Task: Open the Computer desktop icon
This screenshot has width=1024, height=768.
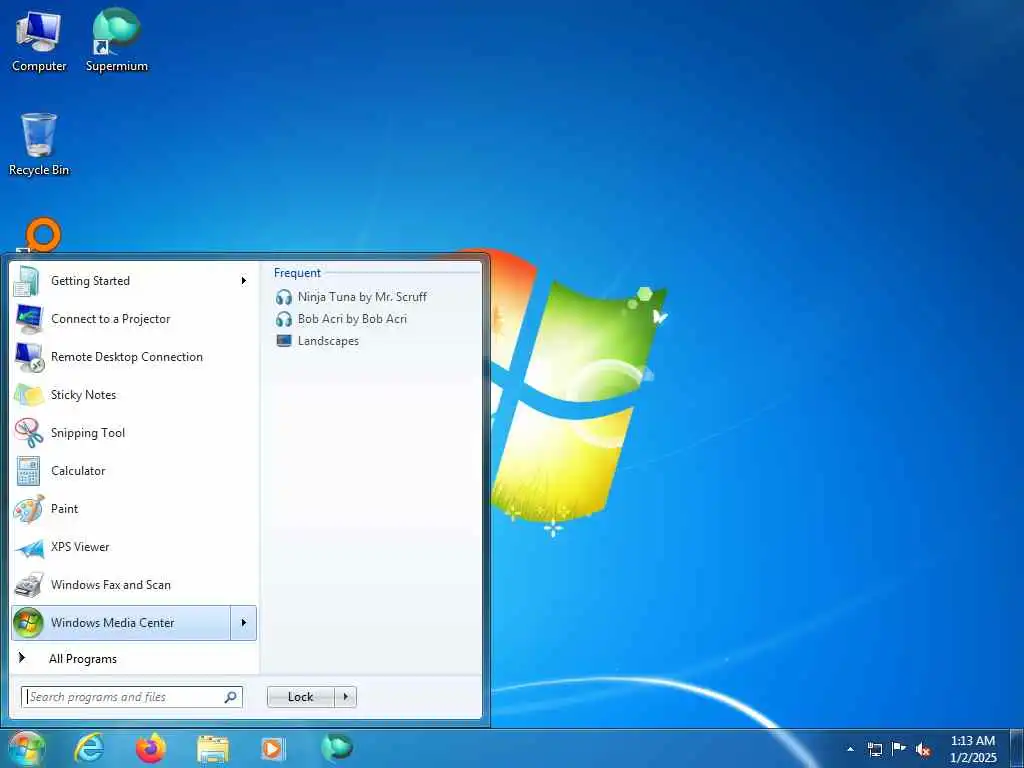Action: 39,40
